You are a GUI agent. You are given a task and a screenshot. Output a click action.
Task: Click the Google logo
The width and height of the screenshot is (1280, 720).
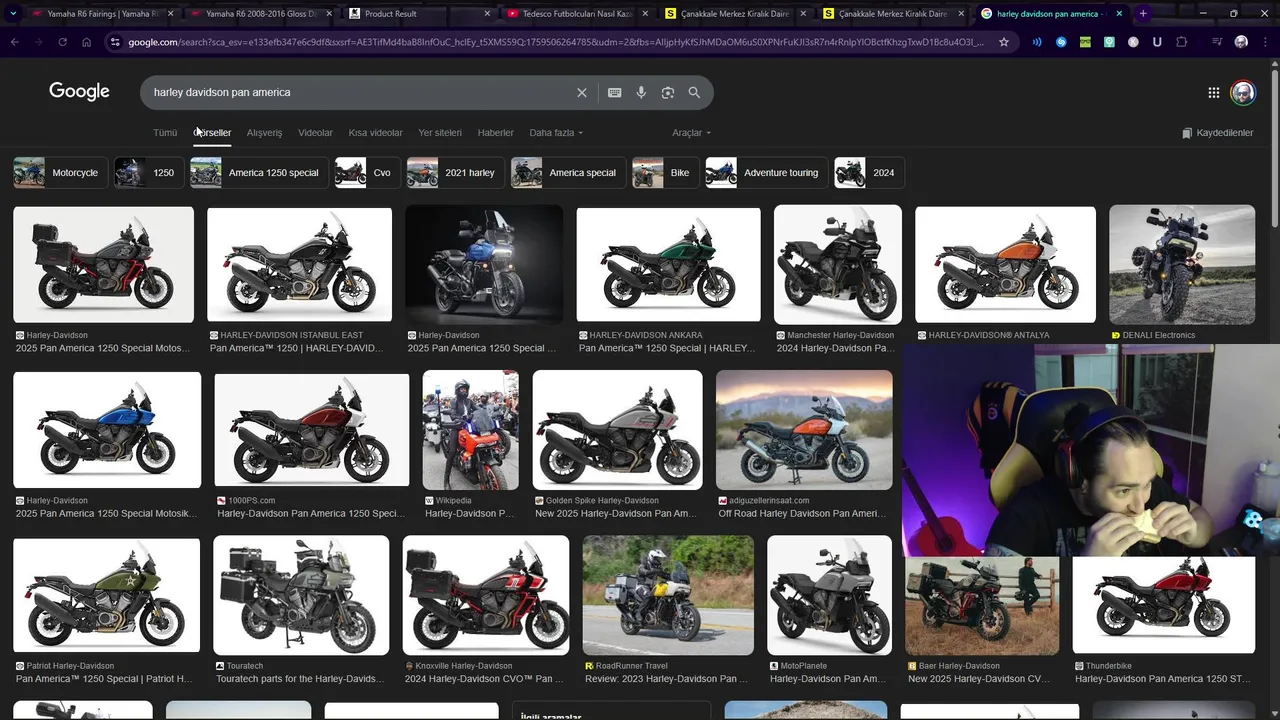pos(79,92)
